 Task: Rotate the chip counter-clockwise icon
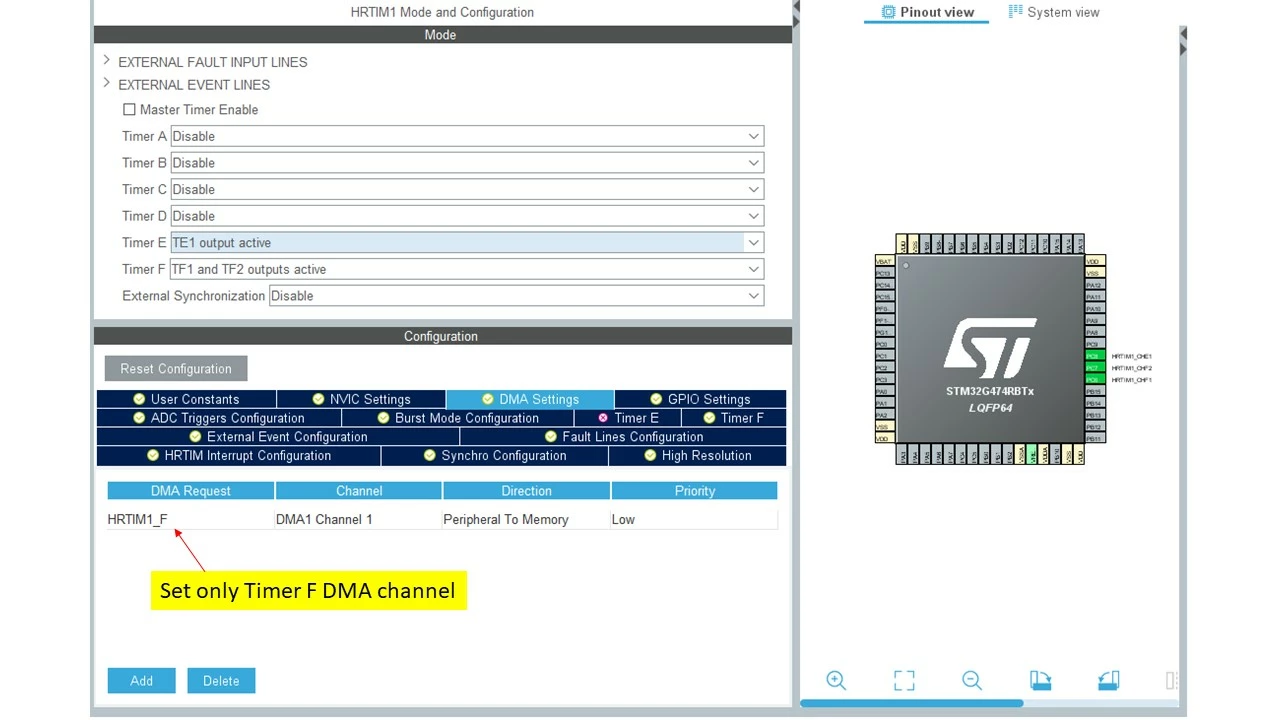pyautogui.click(x=1108, y=680)
